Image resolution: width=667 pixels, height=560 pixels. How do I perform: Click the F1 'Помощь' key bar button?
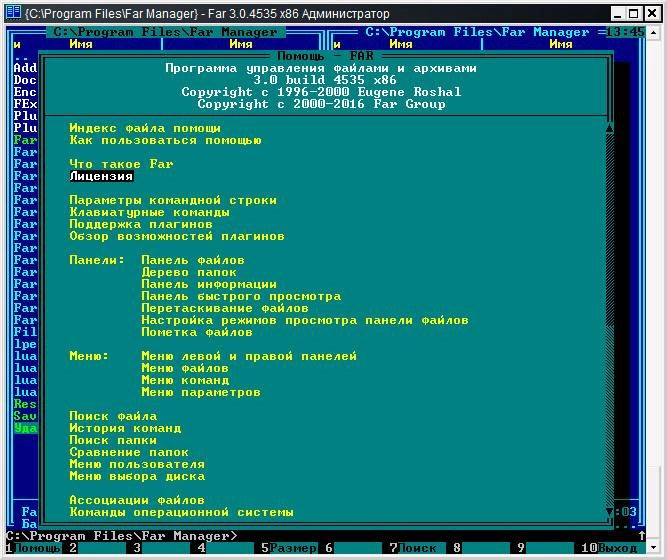[37, 548]
